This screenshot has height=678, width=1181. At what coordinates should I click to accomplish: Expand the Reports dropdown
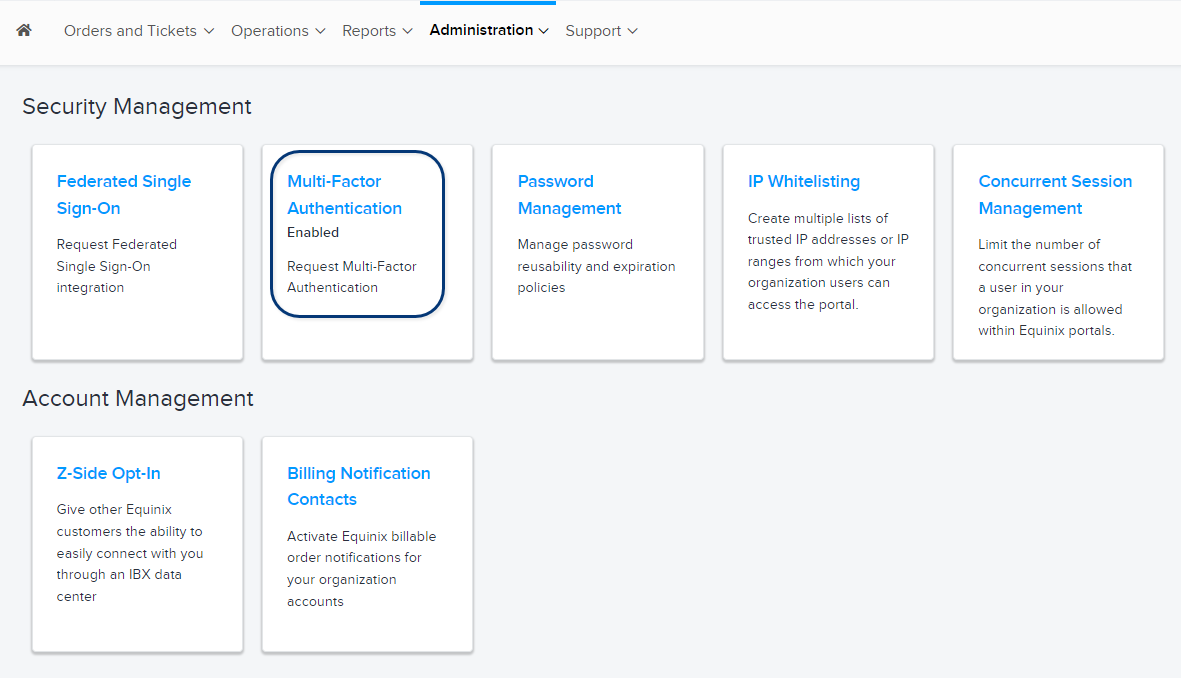tap(377, 31)
